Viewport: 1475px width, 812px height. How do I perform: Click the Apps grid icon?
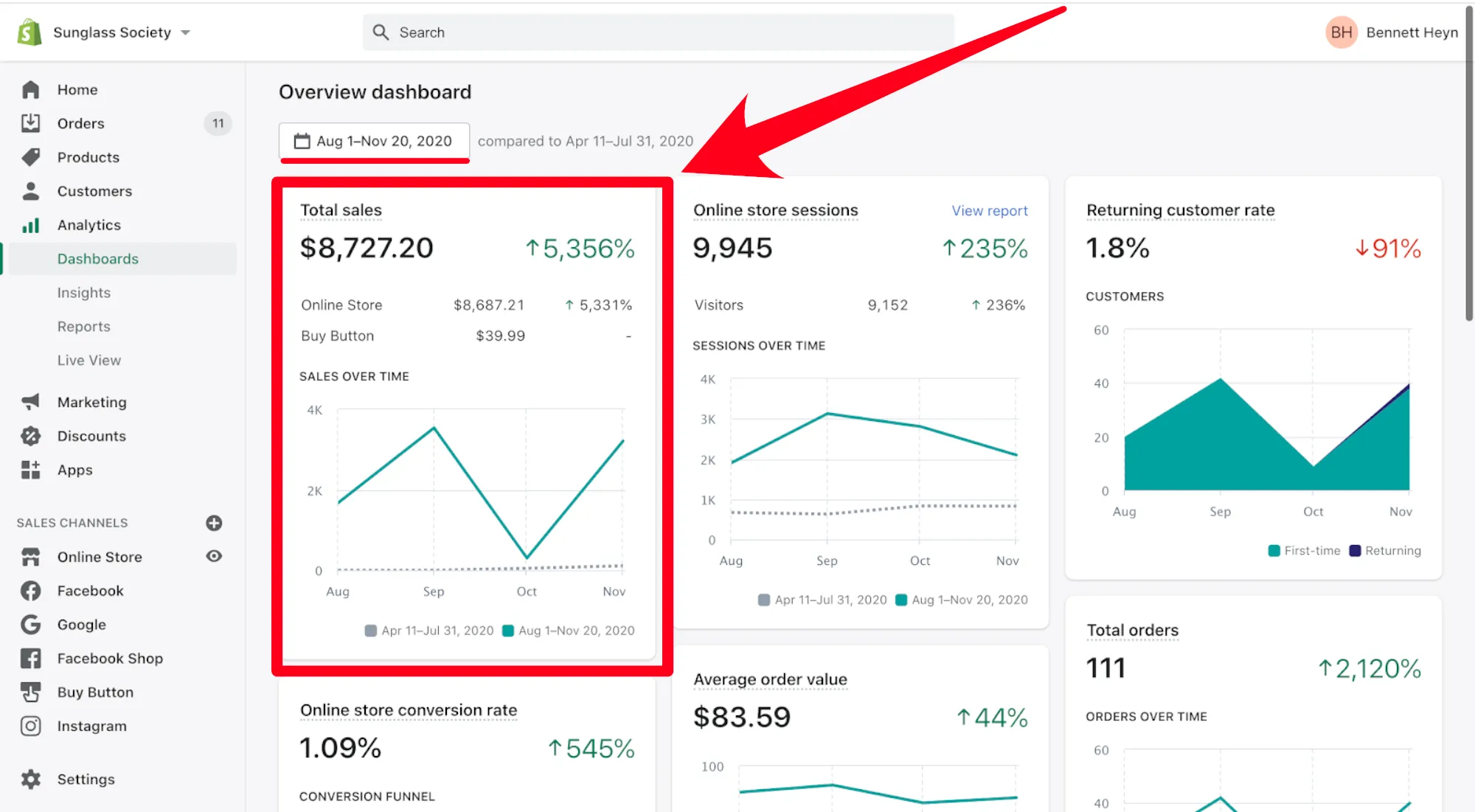click(x=30, y=470)
